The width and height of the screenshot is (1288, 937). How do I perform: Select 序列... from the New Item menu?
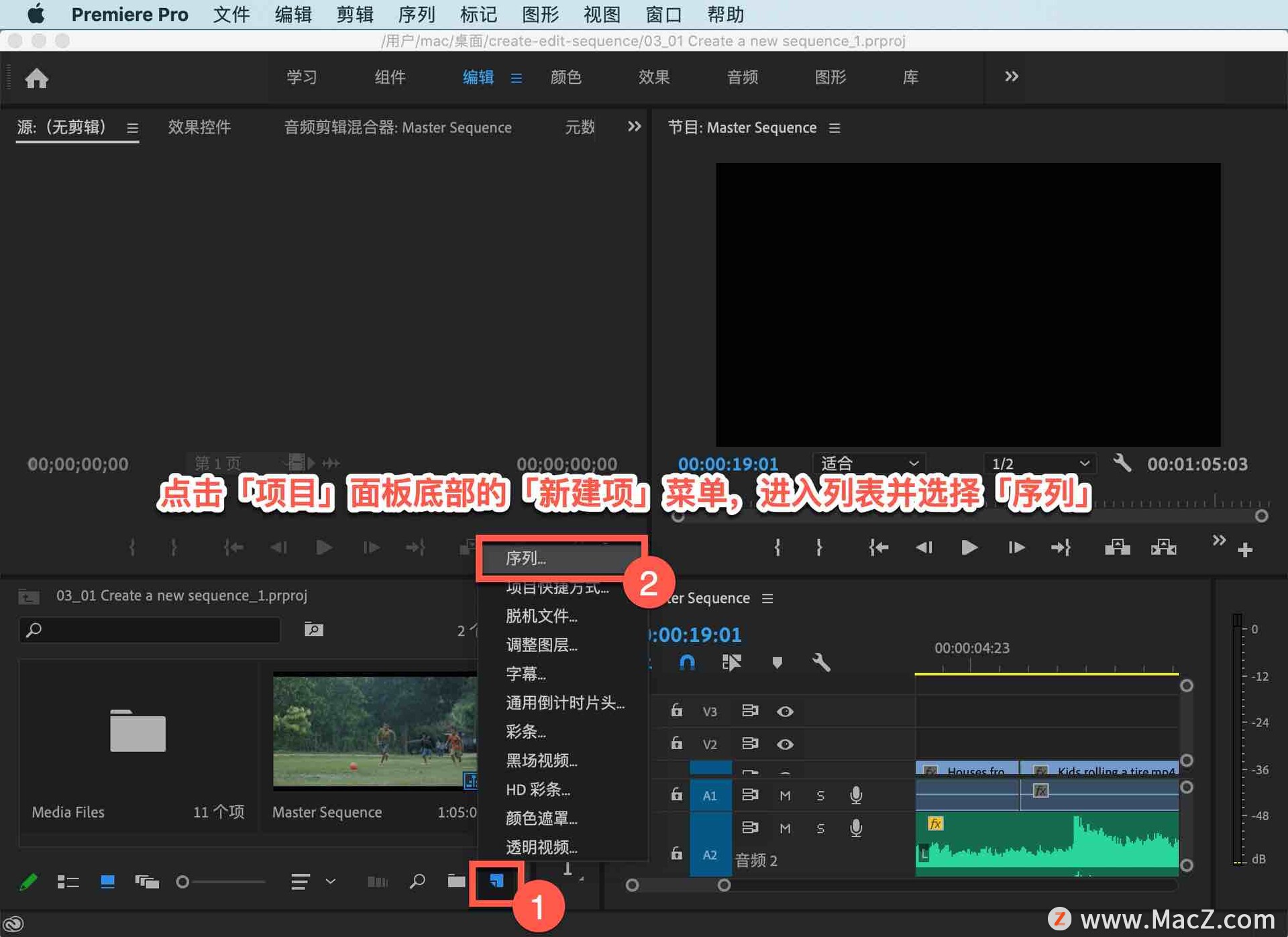point(561,557)
